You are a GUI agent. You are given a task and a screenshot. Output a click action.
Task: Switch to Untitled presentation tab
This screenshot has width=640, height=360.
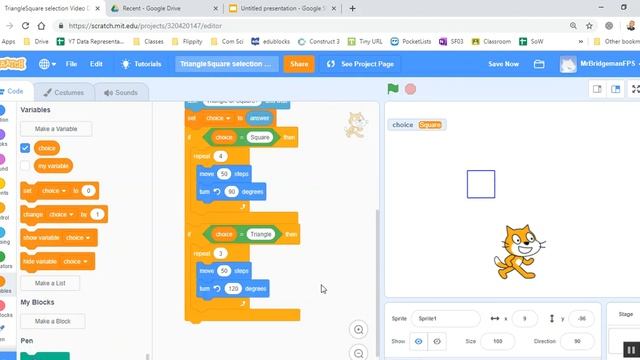click(x=282, y=8)
